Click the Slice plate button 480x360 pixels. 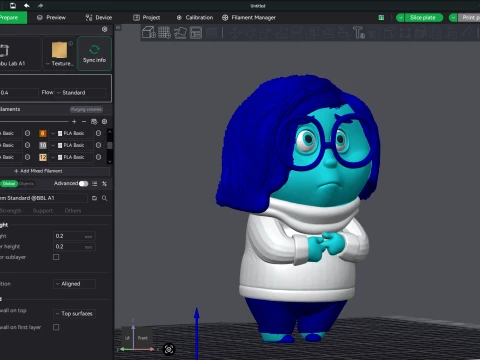[x=423, y=18]
